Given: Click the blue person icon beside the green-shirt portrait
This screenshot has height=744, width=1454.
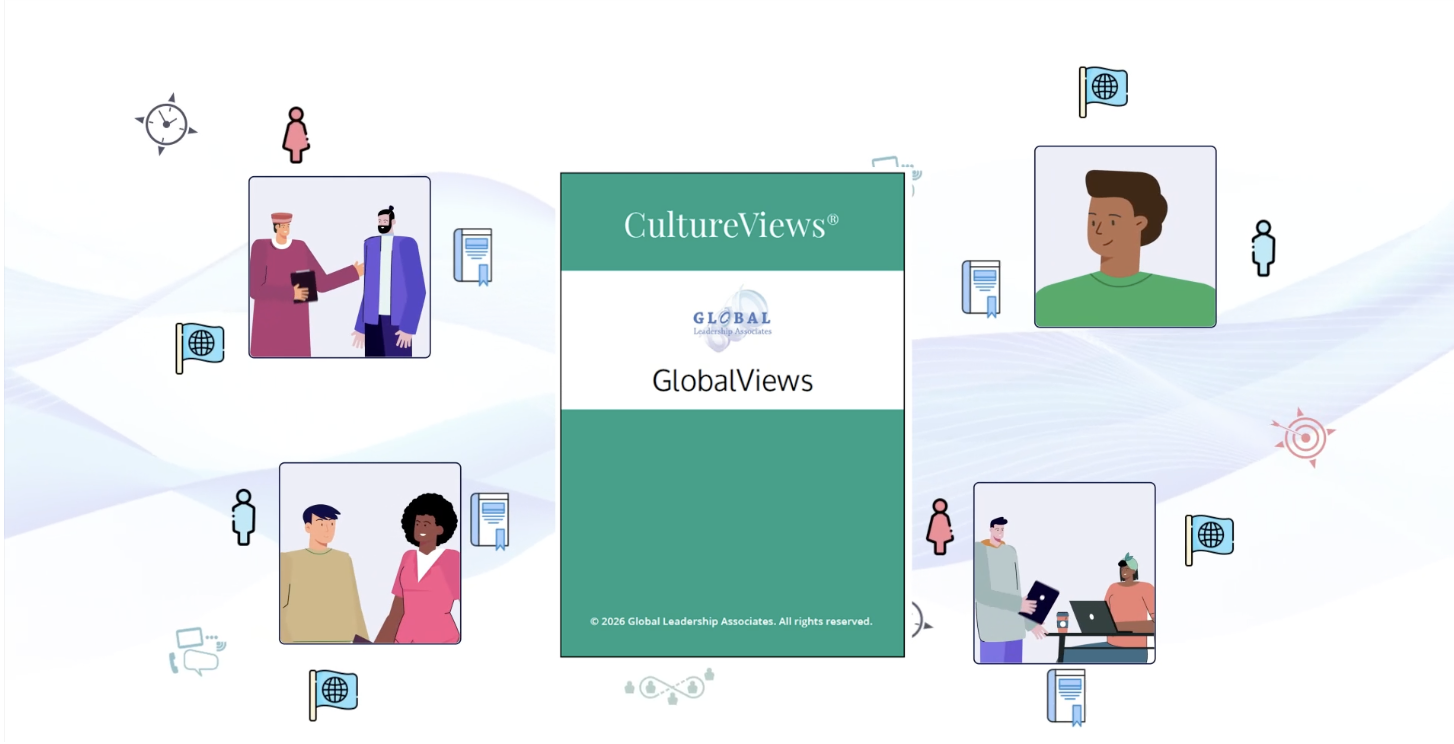Looking at the screenshot, I should pyautogui.click(x=1264, y=248).
